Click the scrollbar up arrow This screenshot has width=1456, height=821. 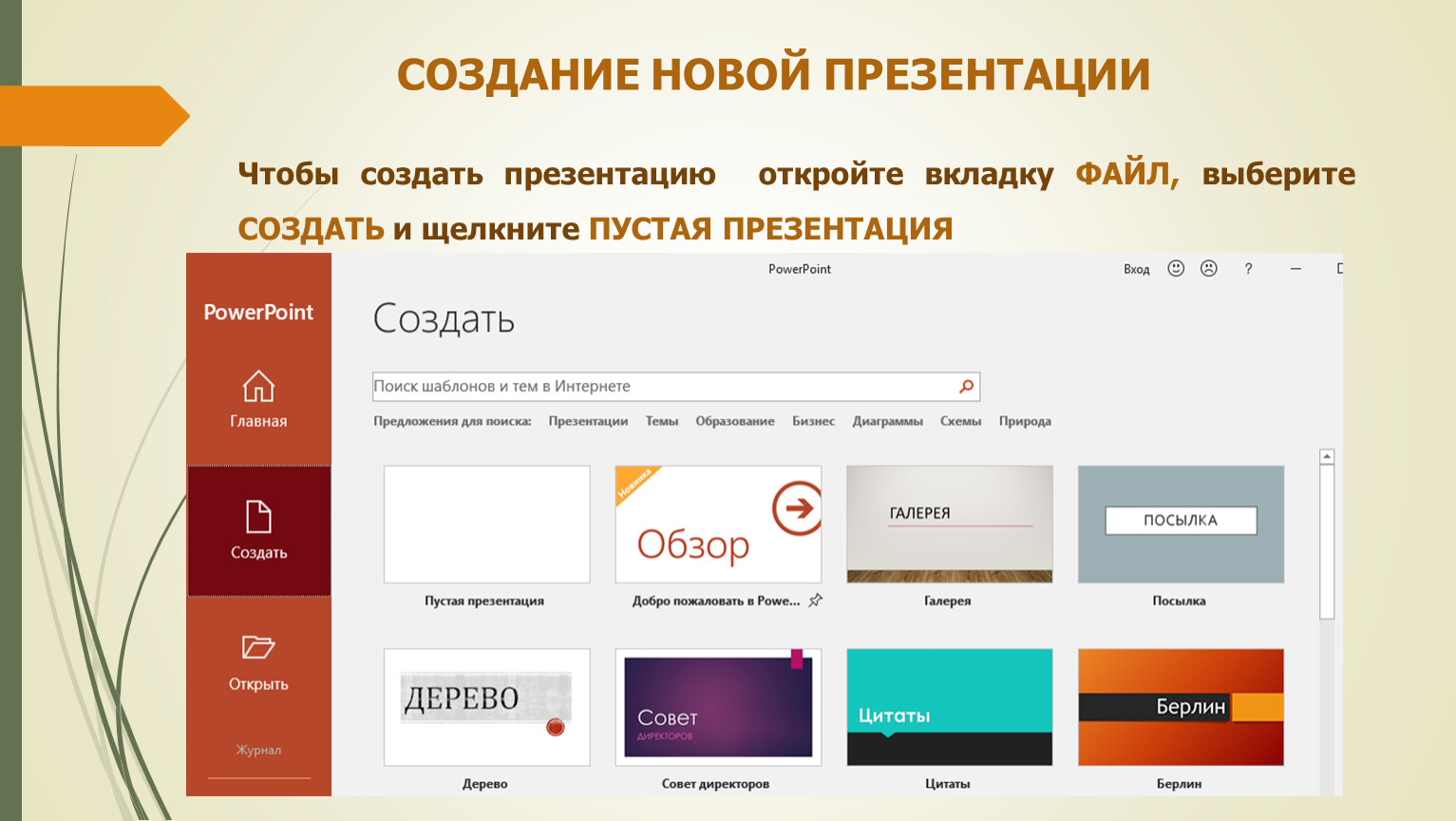point(1327,457)
